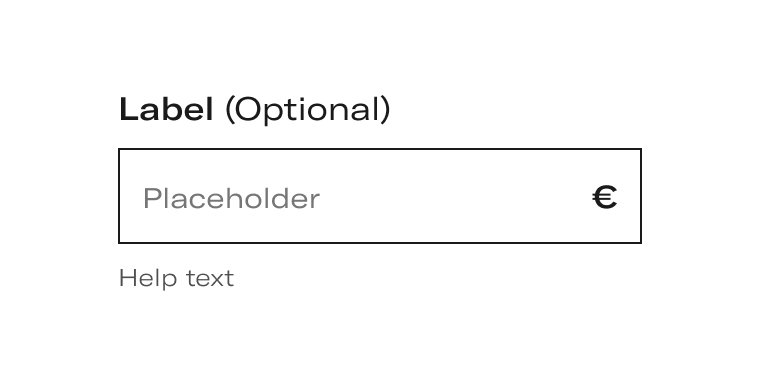The height and width of the screenshot is (368, 762).
Task: Click the word Optional in parentheses
Action: pyautogui.click(x=308, y=110)
